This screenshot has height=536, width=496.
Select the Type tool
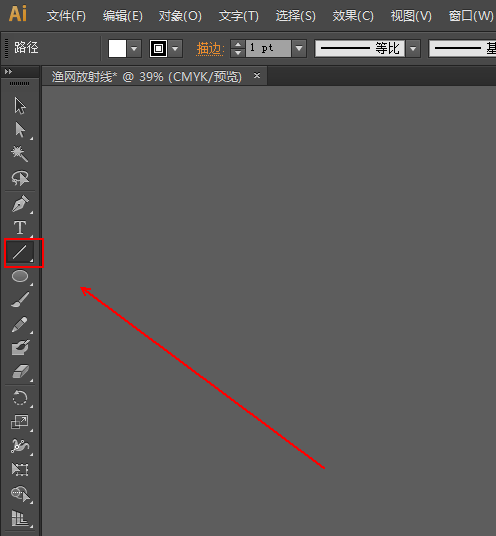point(20,228)
